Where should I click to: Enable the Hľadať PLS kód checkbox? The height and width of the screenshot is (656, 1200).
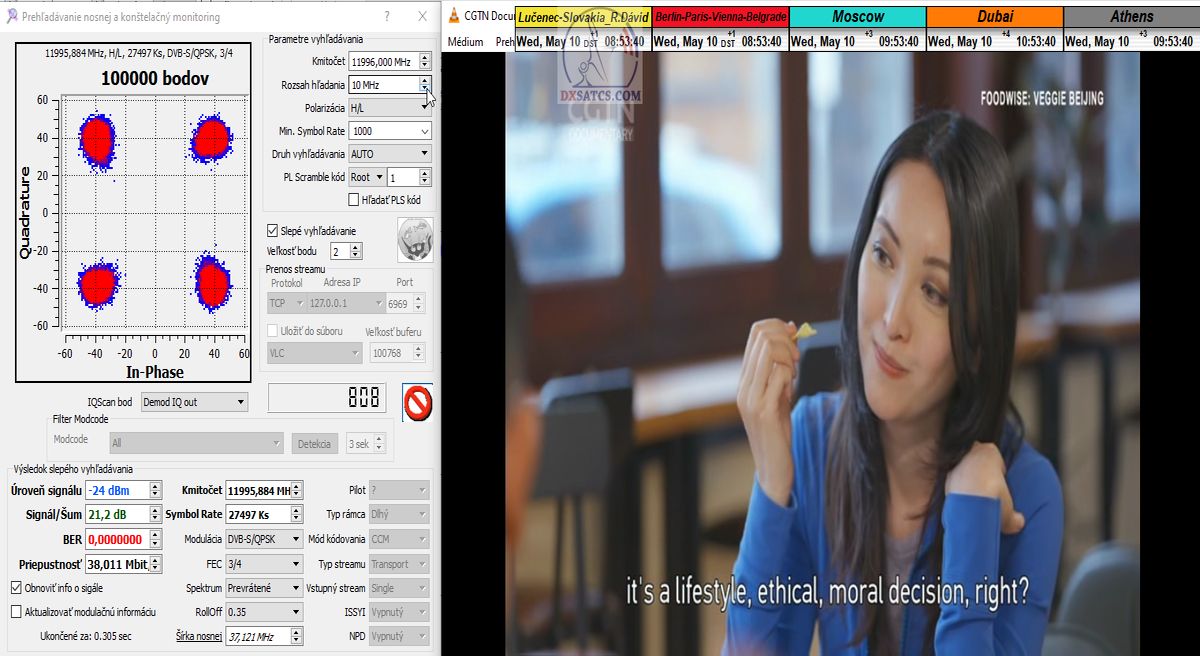tap(354, 199)
